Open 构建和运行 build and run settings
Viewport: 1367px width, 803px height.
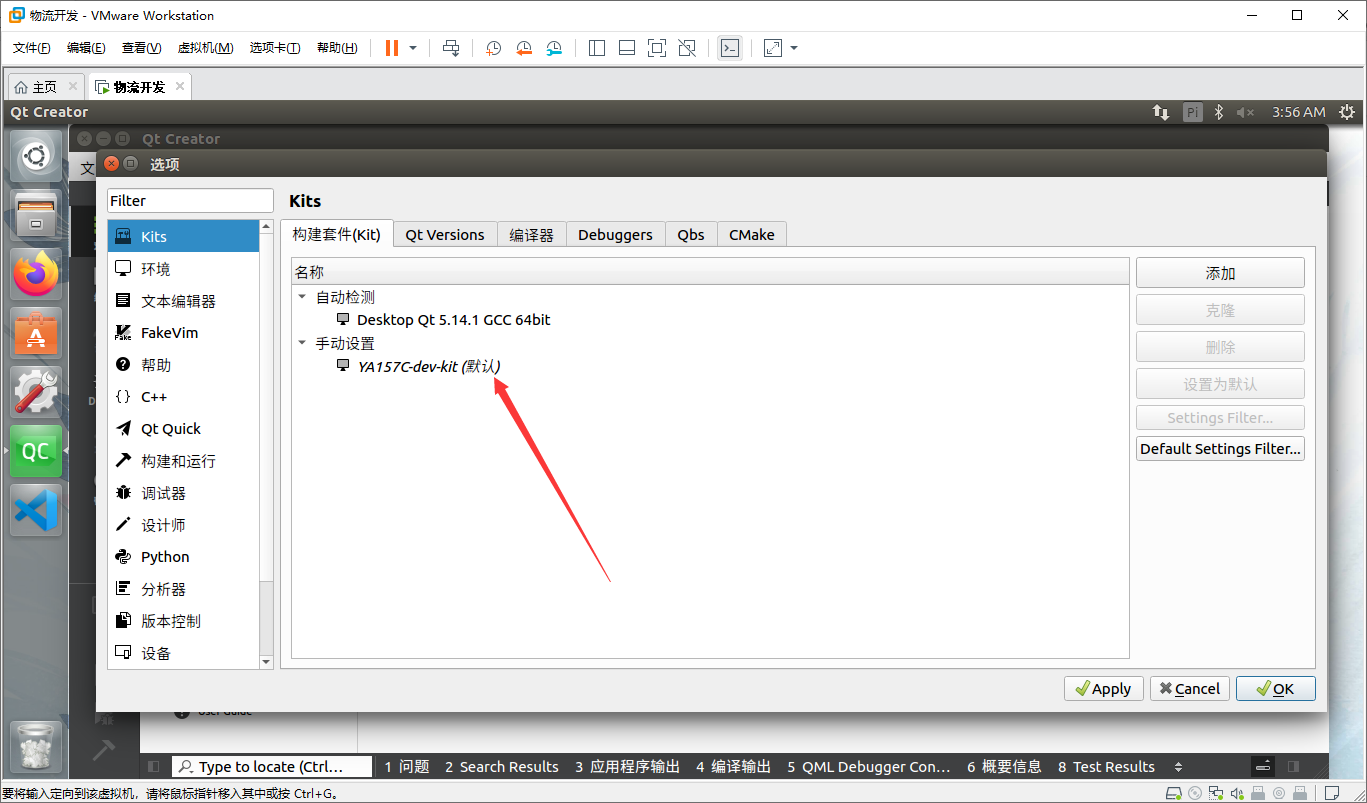(x=183, y=461)
